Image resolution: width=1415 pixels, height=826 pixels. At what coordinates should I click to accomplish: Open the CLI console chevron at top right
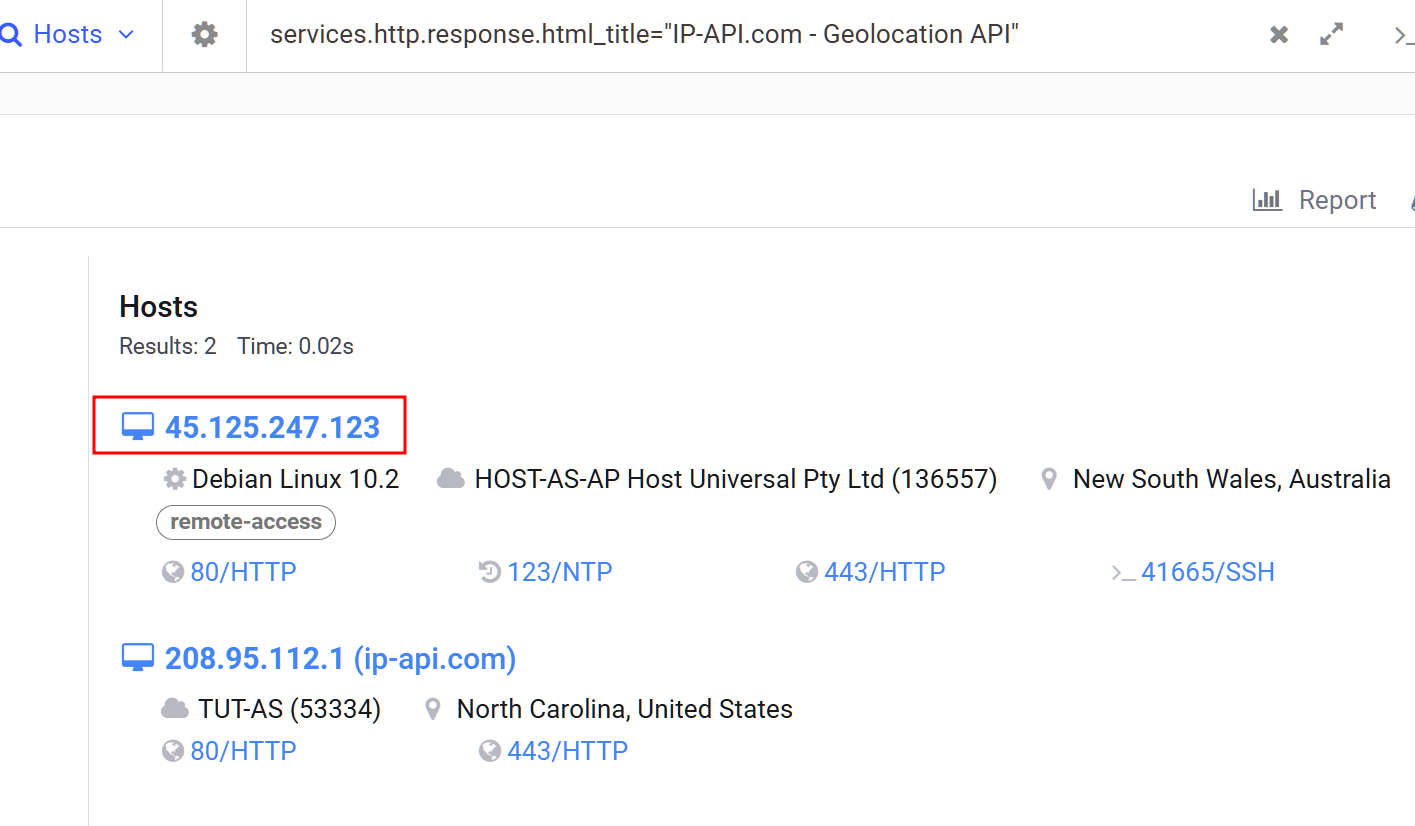1404,34
